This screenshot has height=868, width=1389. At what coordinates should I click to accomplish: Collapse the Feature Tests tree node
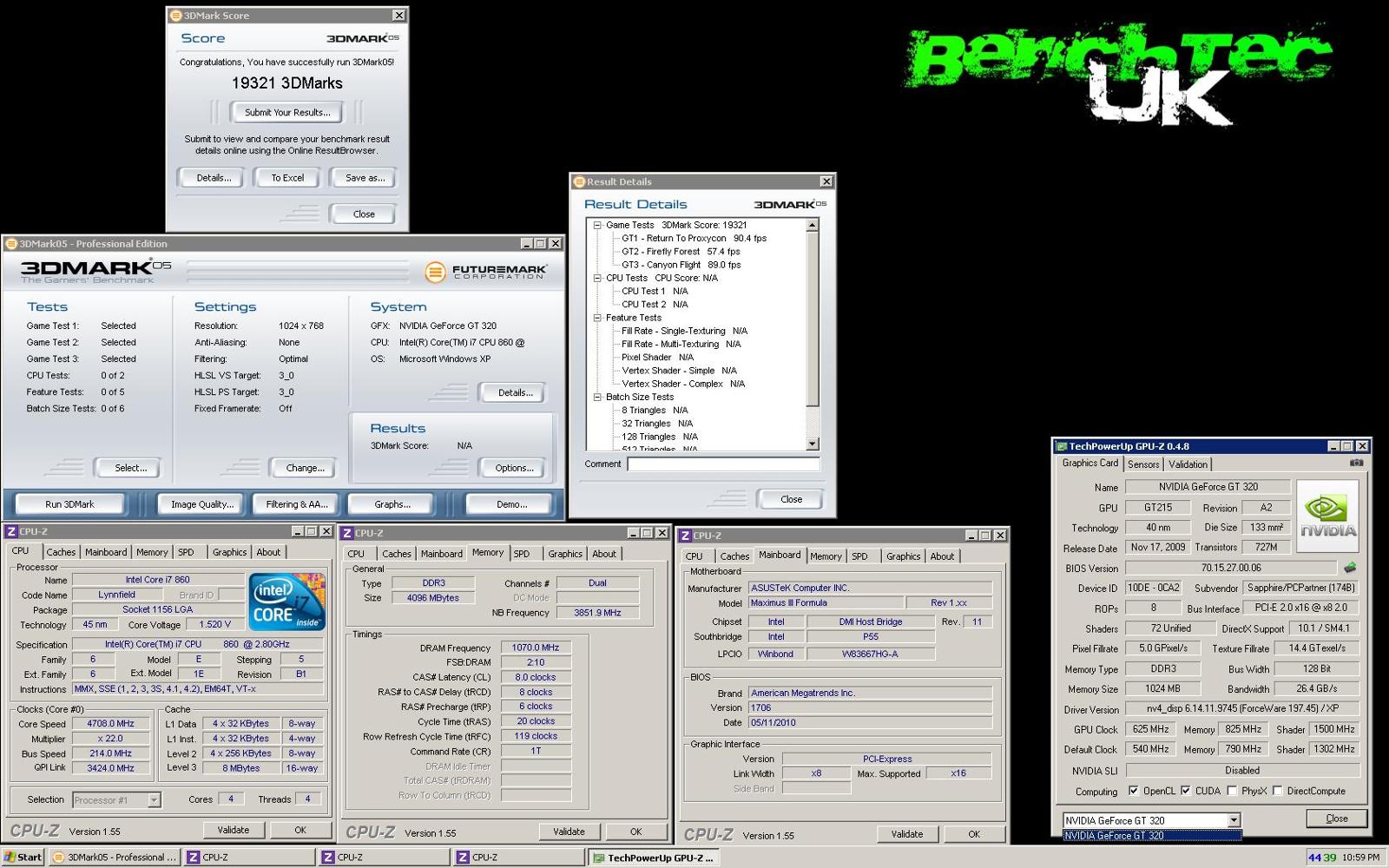597,318
